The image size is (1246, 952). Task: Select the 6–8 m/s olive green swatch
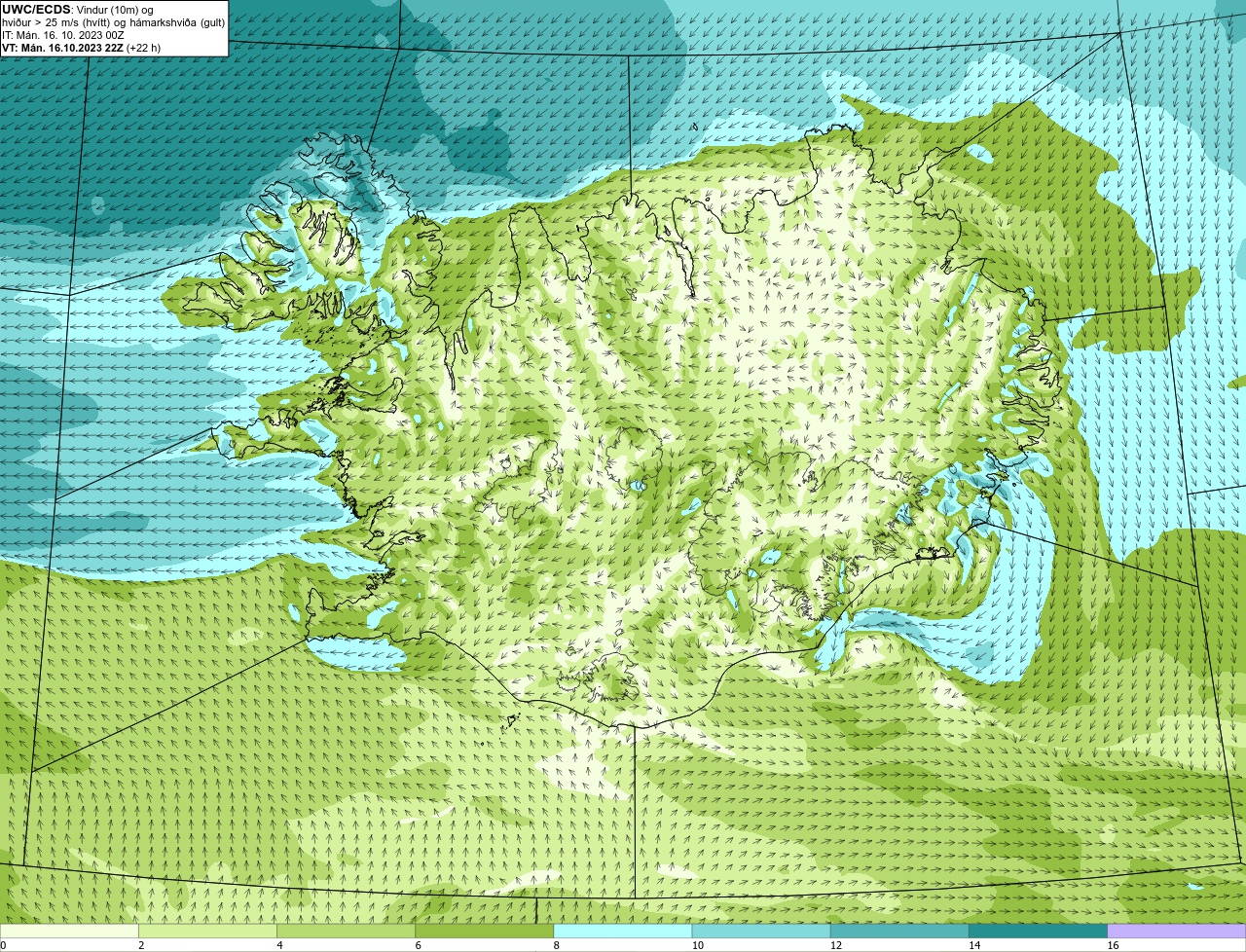coord(484,932)
